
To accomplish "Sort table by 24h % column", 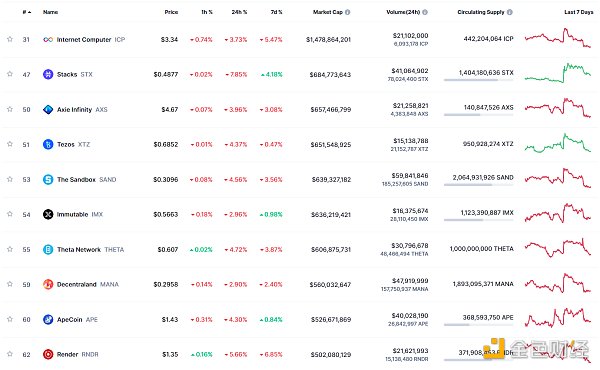I will (239, 12).
